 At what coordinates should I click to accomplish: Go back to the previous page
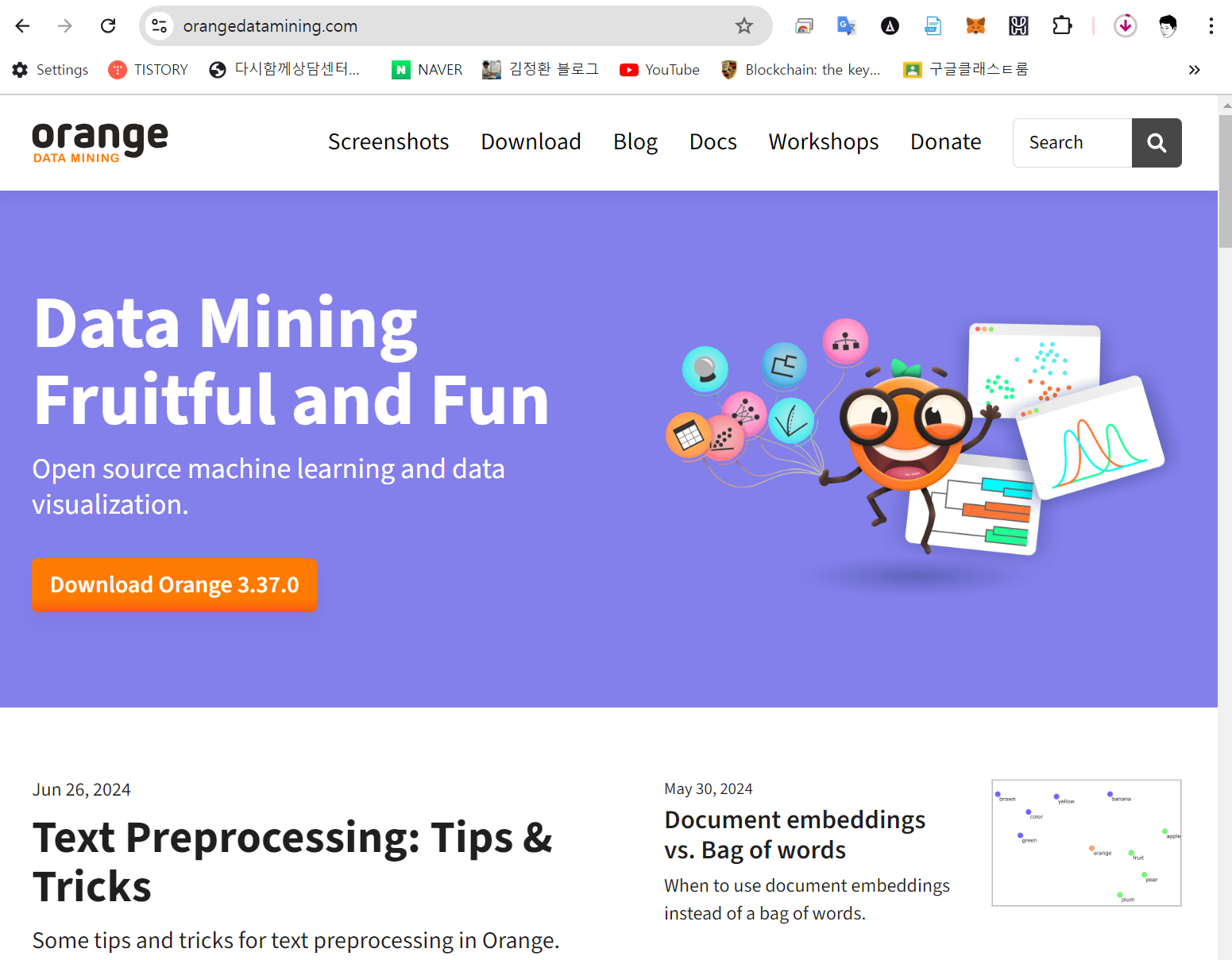22,26
